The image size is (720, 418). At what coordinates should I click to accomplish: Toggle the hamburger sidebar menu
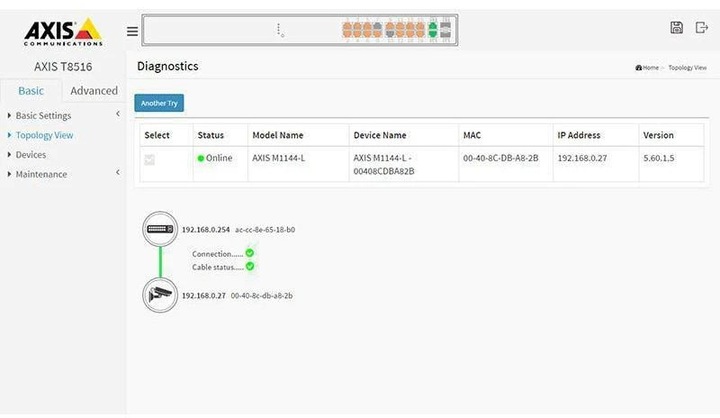pyautogui.click(x=132, y=31)
